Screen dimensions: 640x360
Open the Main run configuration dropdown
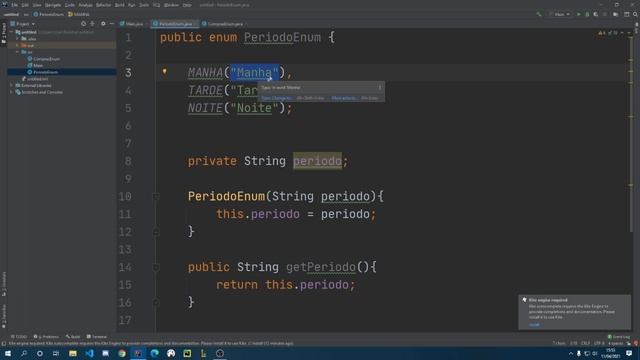(560, 14)
